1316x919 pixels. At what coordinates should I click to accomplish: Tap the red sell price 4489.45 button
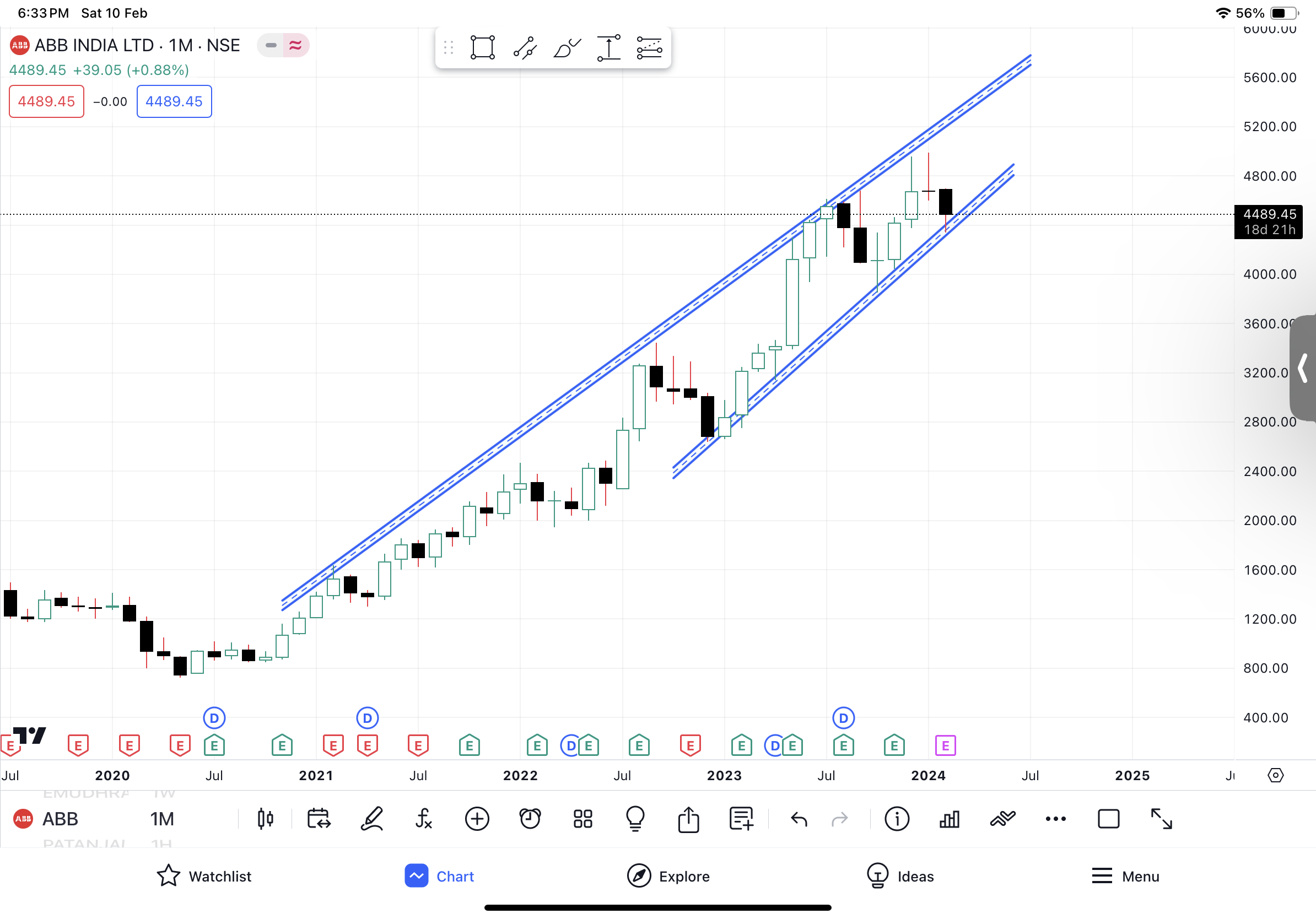pos(46,101)
